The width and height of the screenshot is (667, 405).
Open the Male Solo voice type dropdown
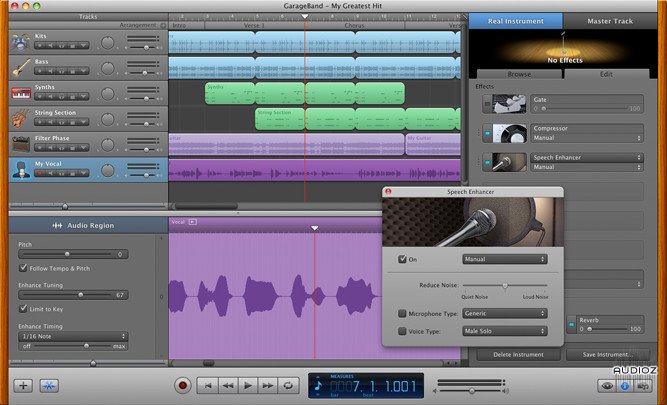[505, 331]
